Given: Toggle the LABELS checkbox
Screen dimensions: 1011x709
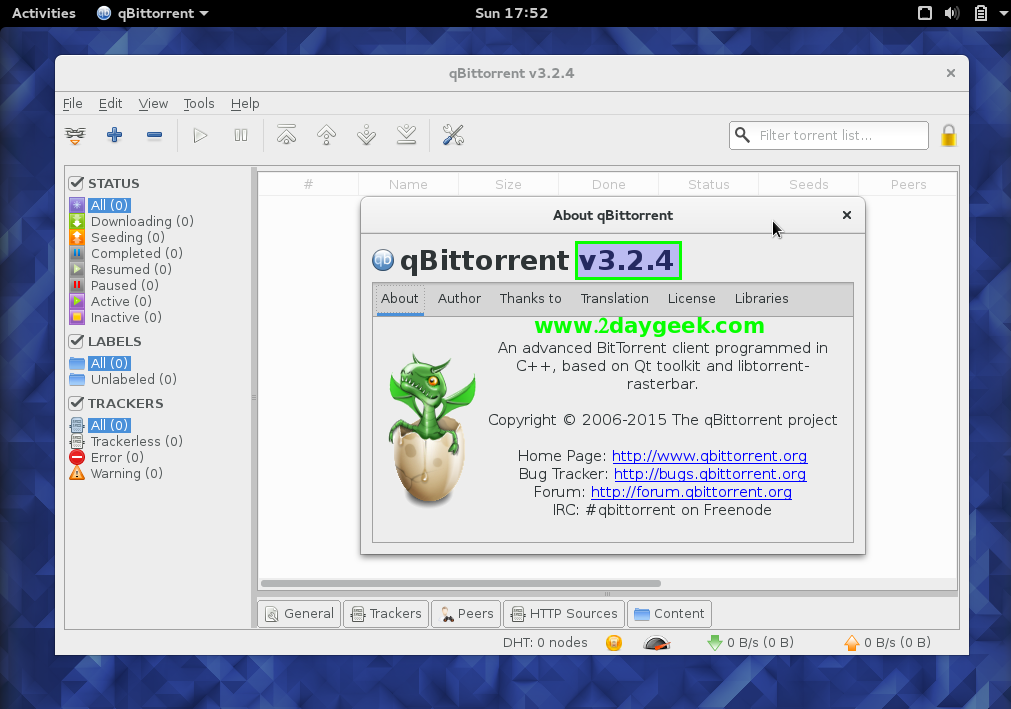Looking at the screenshot, I should [76, 341].
